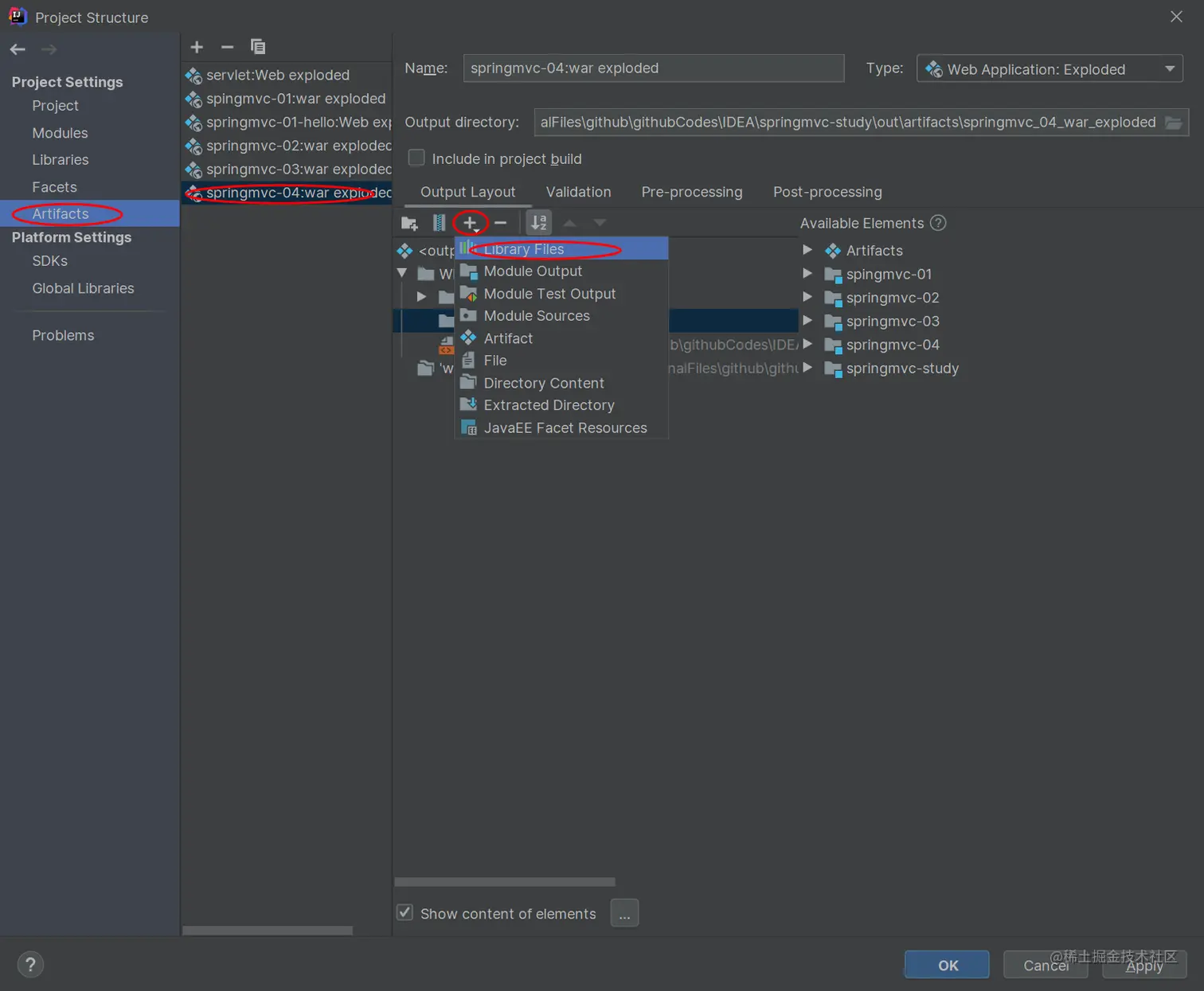1204x991 pixels.
Task: Choose JavaEE Facet Resources menu item
Action: [x=561, y=427]
